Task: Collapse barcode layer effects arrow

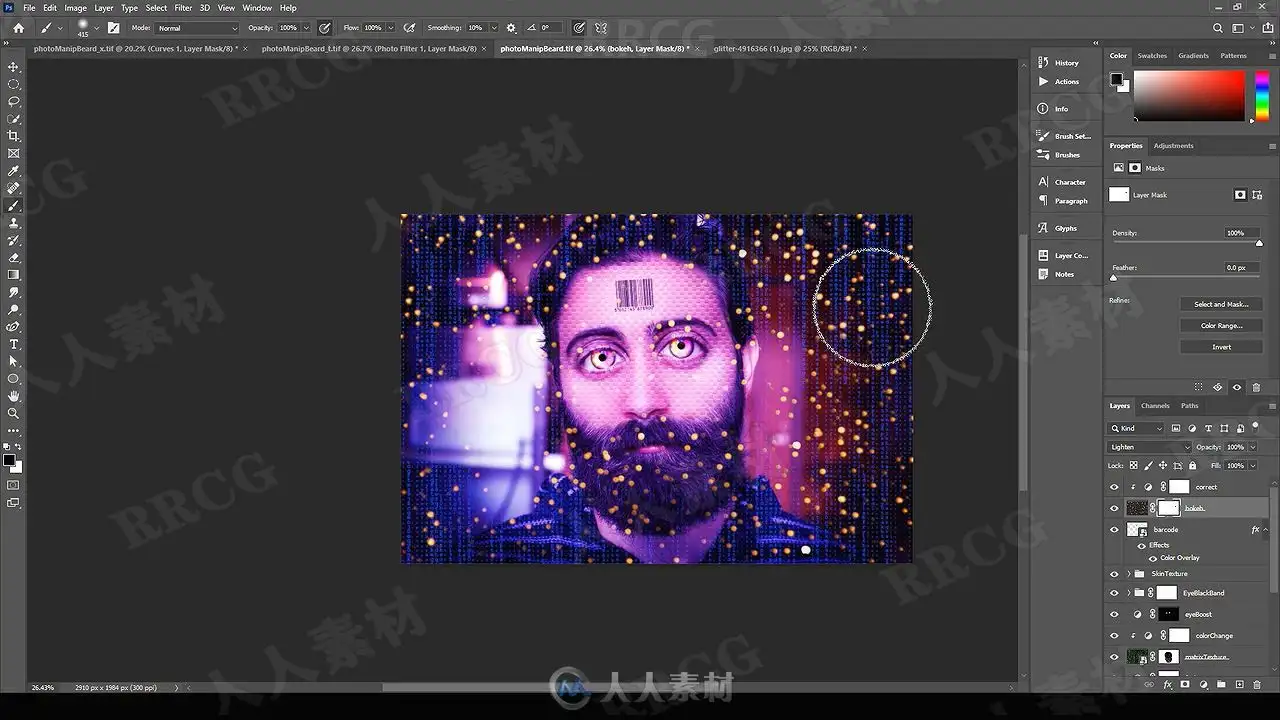Action: 1267,530
